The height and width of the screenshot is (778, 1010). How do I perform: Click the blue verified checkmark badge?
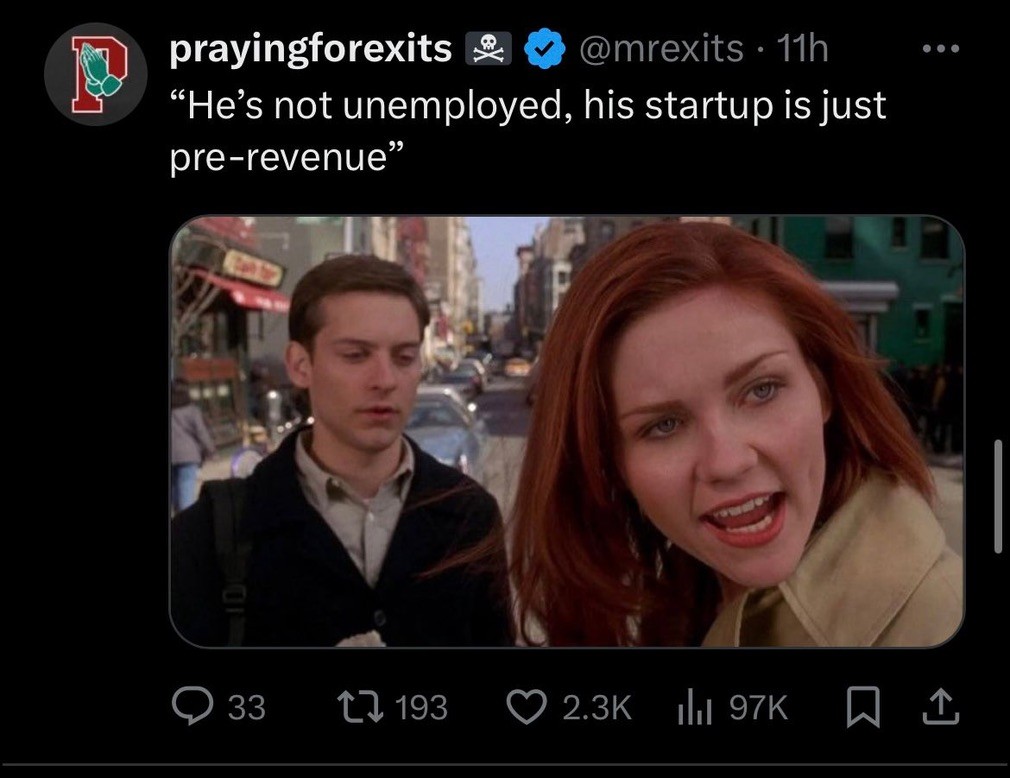tap(547, 49)
